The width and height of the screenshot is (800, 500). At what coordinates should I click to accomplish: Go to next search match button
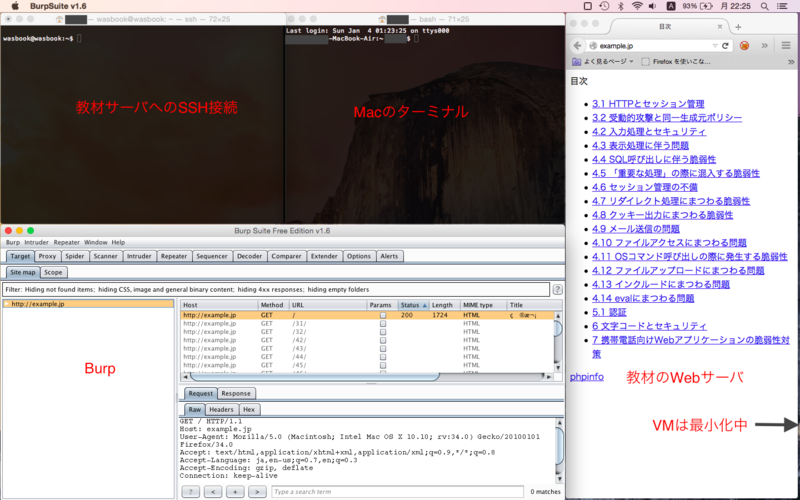pyautogui.click(x=257, y=492)
